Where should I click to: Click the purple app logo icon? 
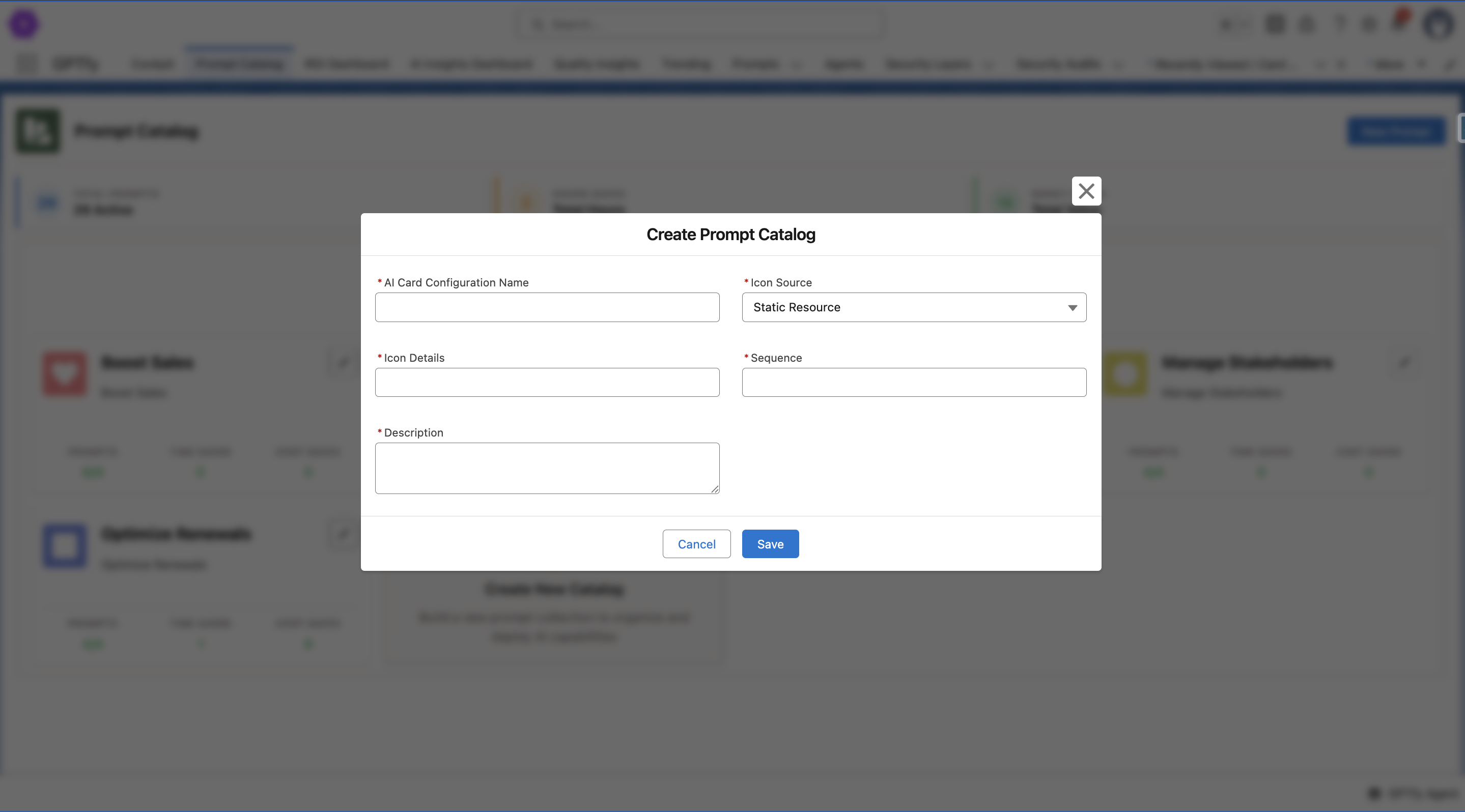click(24, 24)
